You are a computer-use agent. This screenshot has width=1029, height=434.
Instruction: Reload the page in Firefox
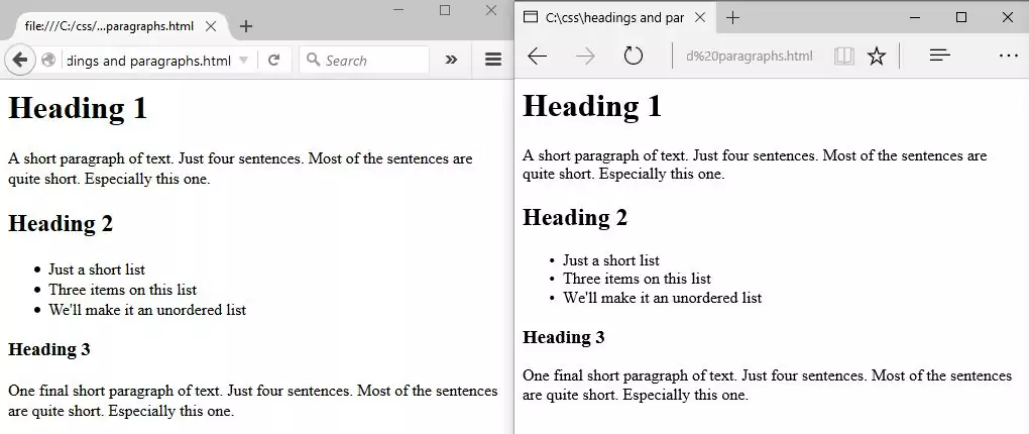click(x=274, y=60)
